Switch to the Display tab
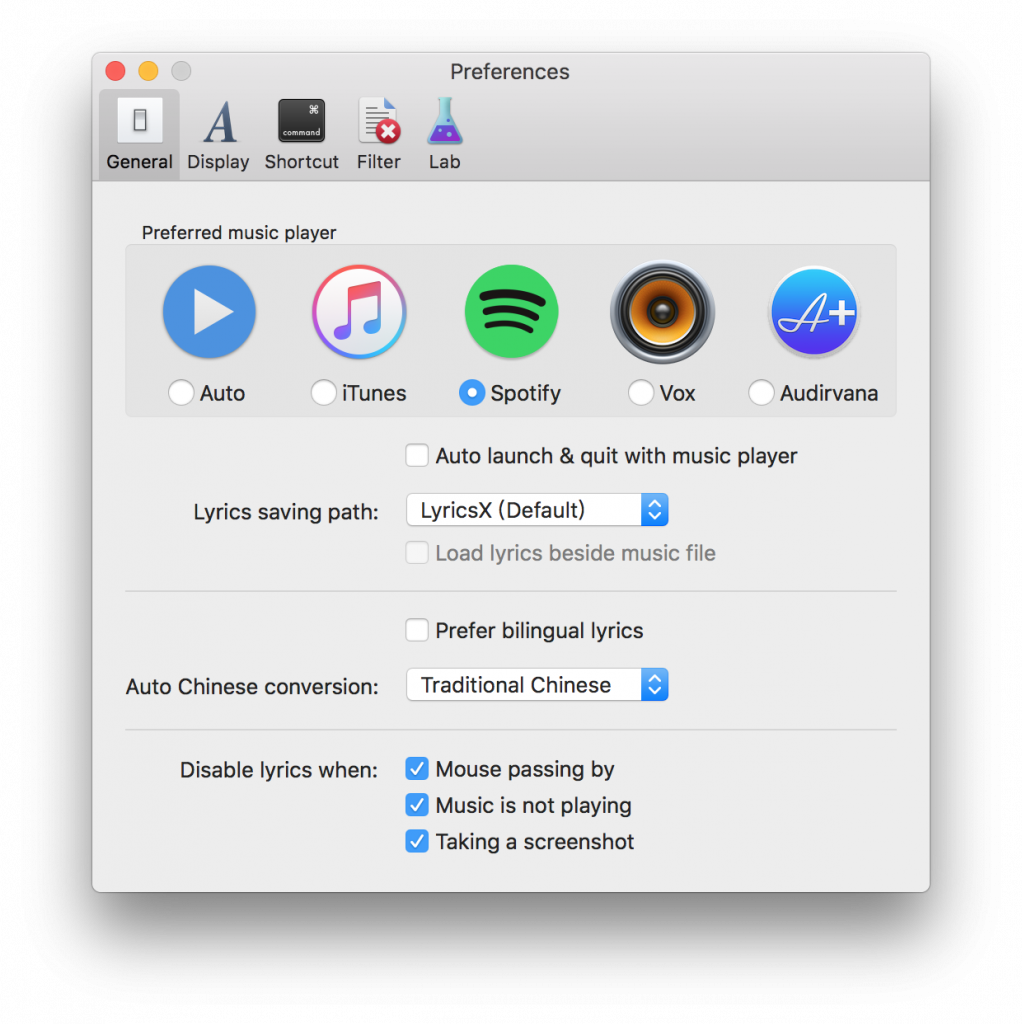 coord(218,135)
